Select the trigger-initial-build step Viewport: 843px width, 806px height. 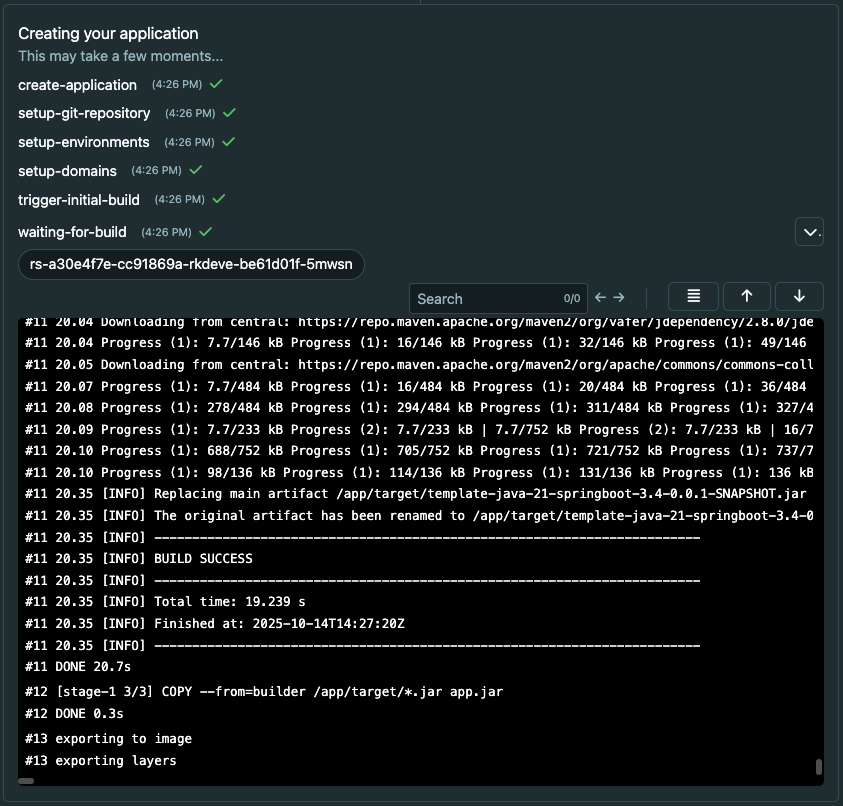click(79, 200)
